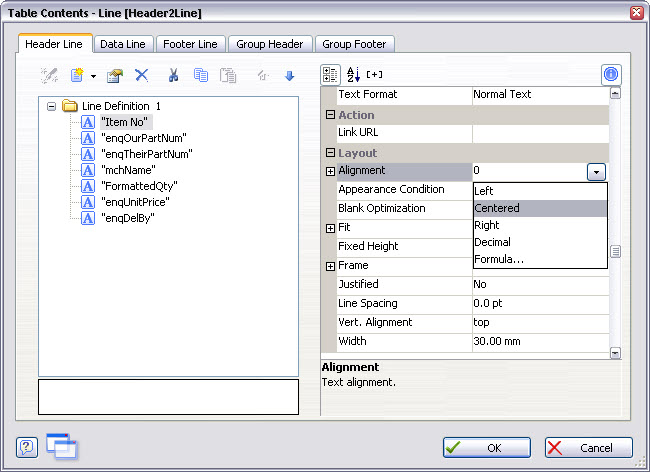Select the "enqDelBy" column label
This screenshot has height=472, width=650.
[x=128, y=218]
